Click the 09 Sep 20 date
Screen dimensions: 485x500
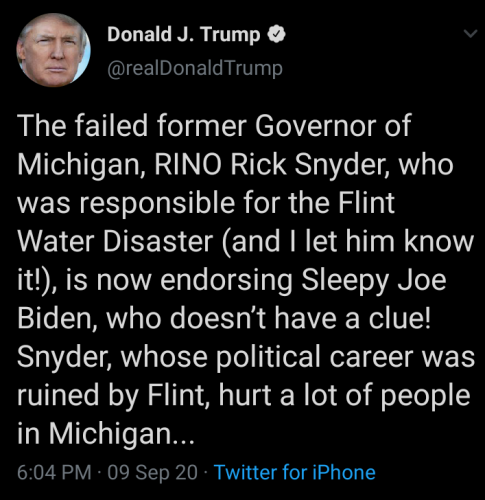pyautogui.click(x=152, y=473)
